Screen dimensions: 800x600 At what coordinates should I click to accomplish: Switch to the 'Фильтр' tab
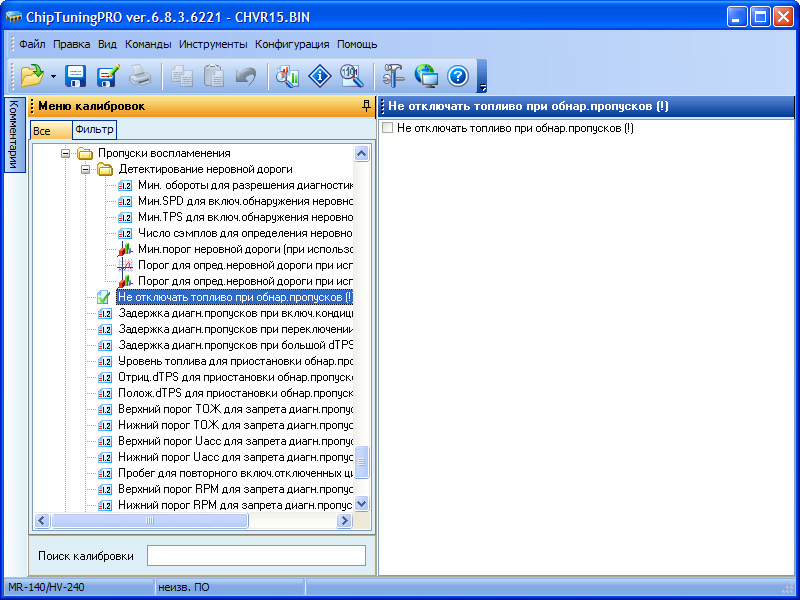pyautogui.click(x=95, y=130)
